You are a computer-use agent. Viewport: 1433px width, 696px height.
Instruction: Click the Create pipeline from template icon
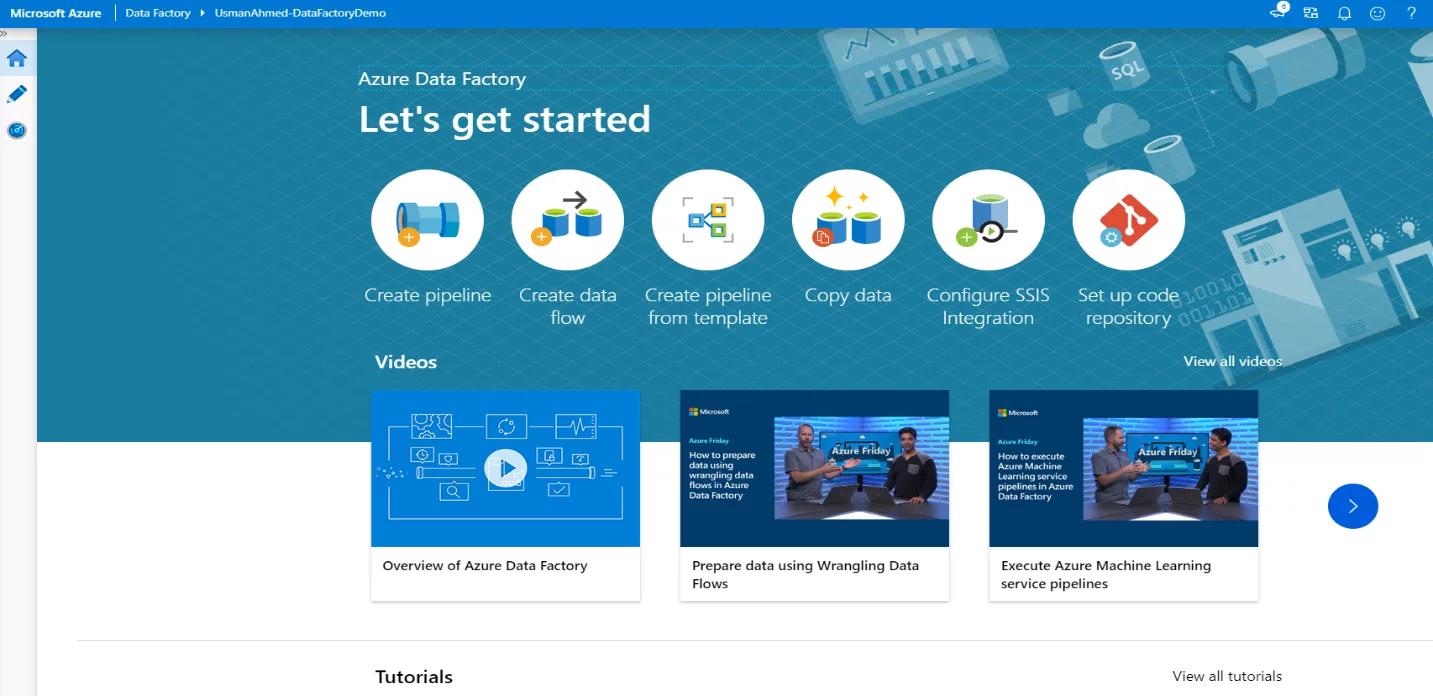click(708, 220)
